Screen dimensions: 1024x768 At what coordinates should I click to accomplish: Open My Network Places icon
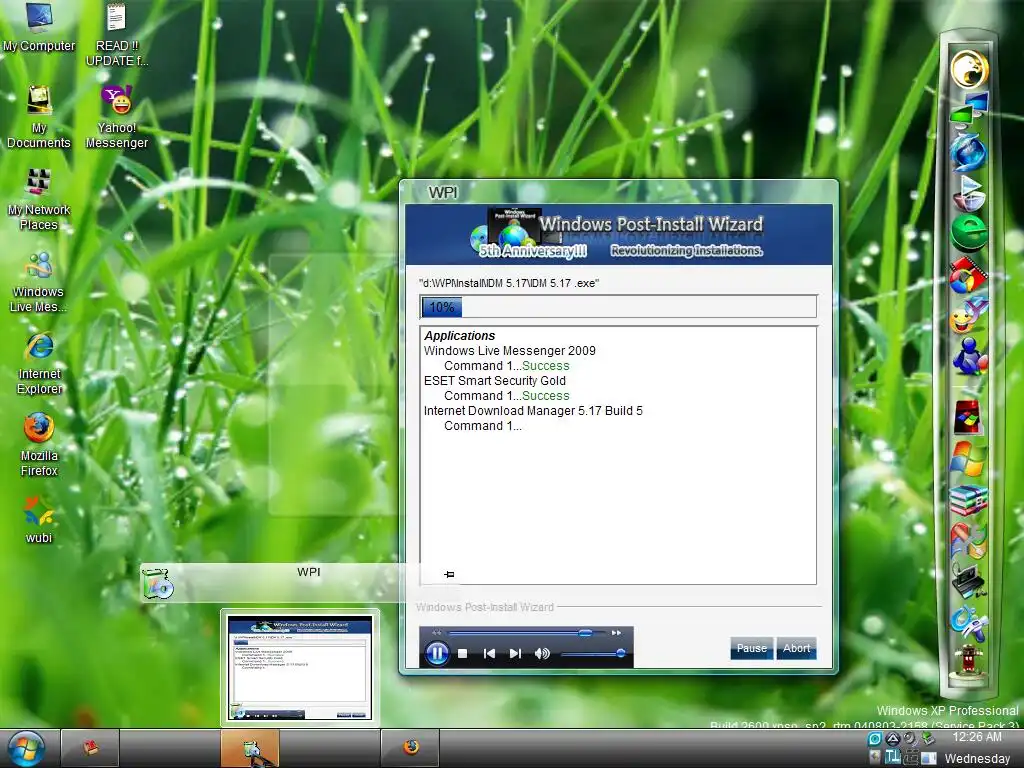39,199
